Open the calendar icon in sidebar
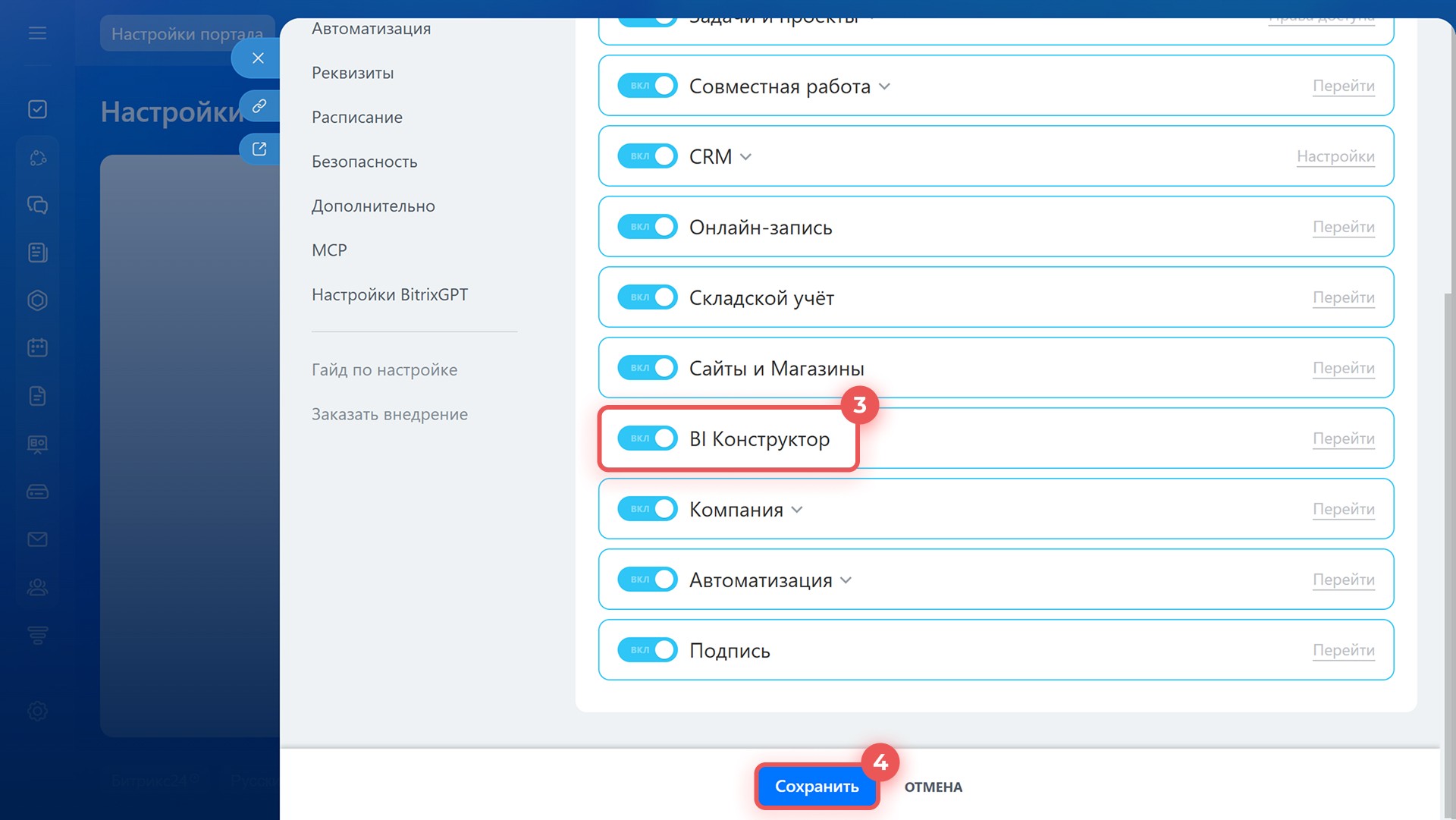 coord(37,347)
